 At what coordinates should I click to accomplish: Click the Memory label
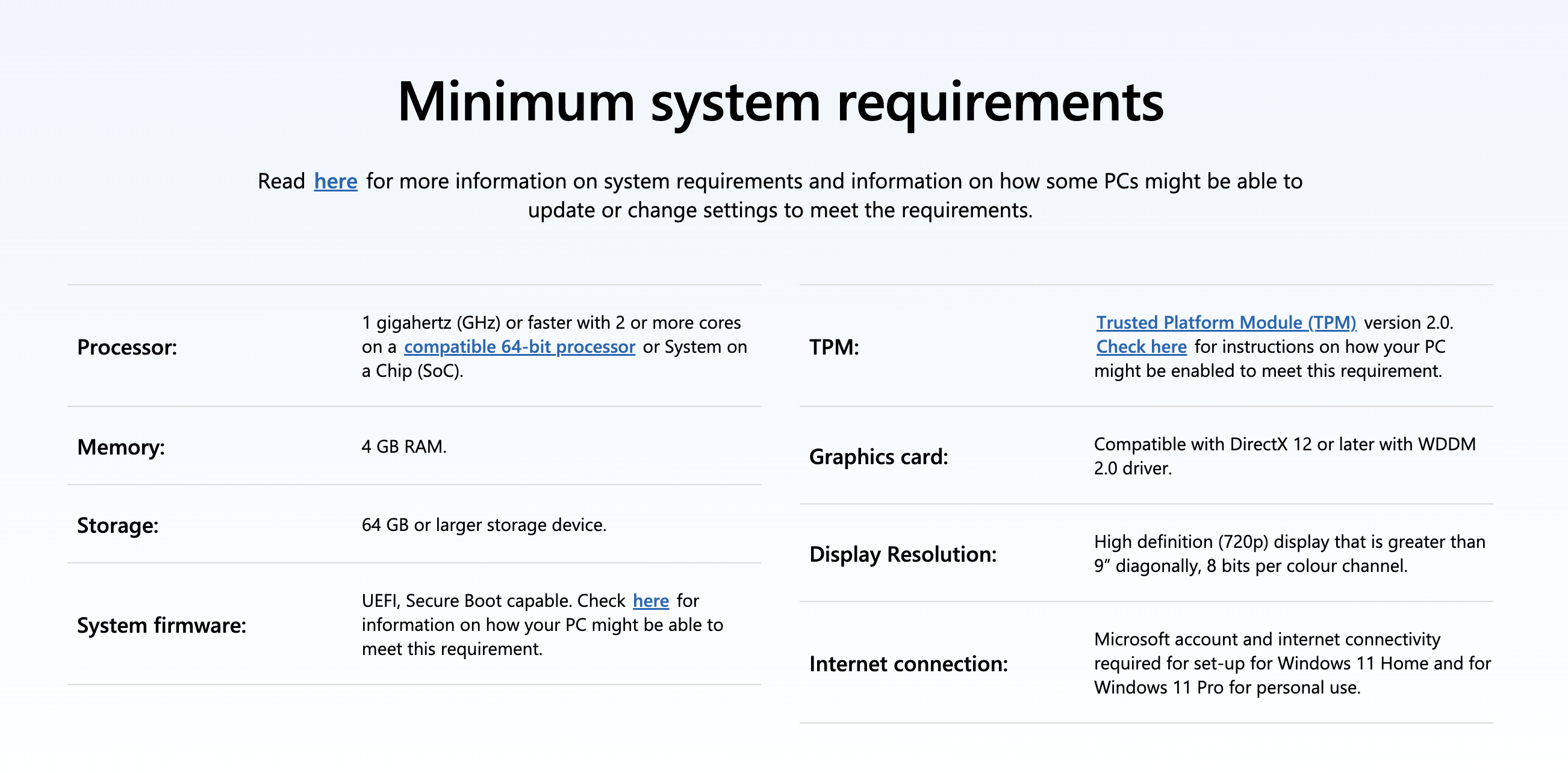pyautogui.click(x=120, y=447)
